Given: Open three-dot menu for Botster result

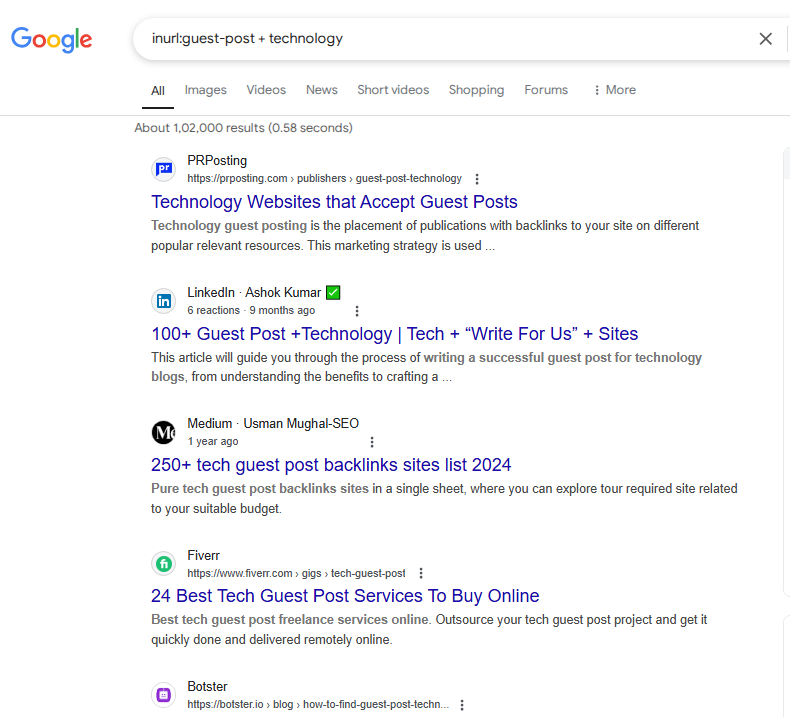Looking at the screenshot, I should pyautogui.click(x=462, y=704).
